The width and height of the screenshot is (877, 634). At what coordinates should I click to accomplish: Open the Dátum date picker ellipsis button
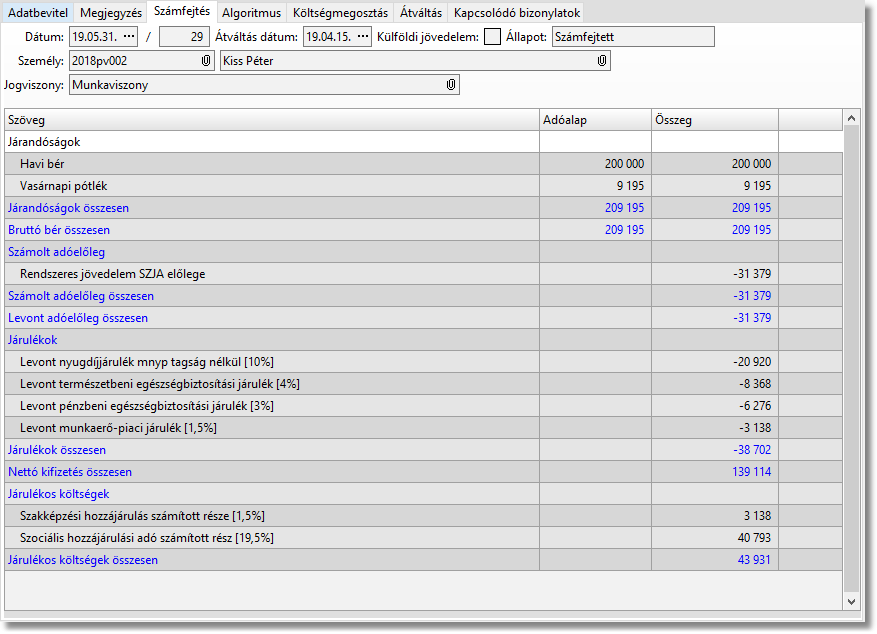128,37
